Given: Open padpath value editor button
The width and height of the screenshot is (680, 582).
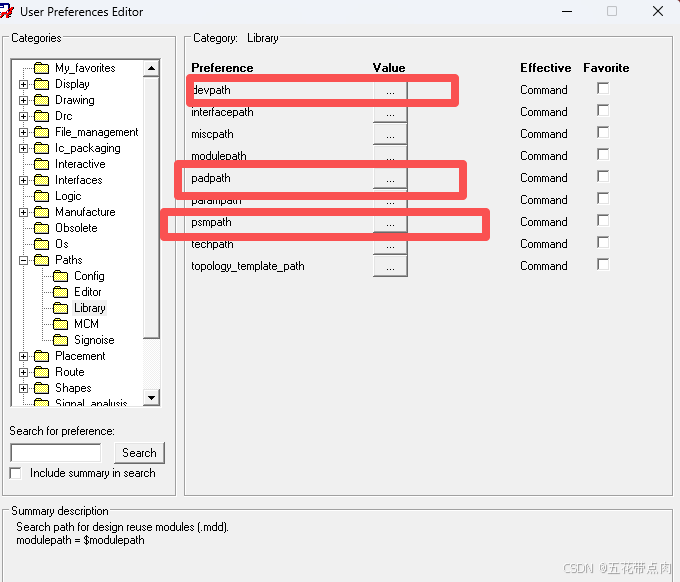Looking at the screenshot, I should click(x=390, y=178).
